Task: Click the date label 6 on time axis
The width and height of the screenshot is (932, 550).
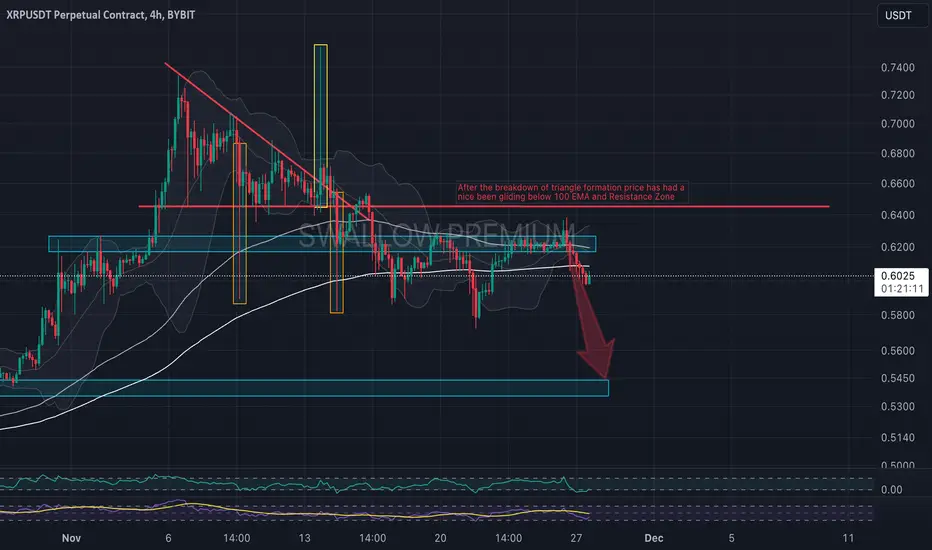Action: click(x=168, y=538)
